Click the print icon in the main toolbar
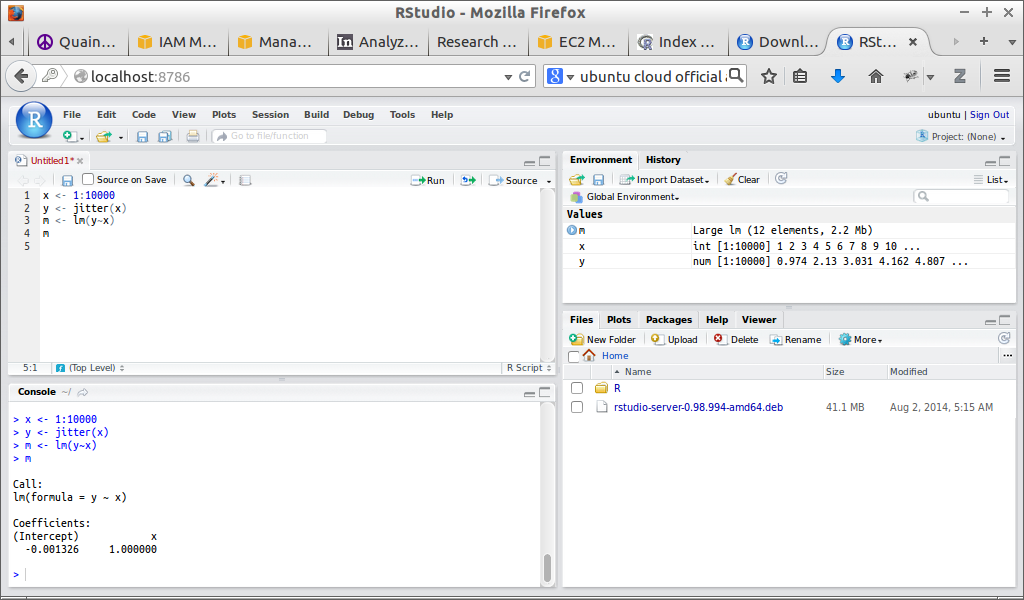The image size is (1024, 600). tap(189, 136)
